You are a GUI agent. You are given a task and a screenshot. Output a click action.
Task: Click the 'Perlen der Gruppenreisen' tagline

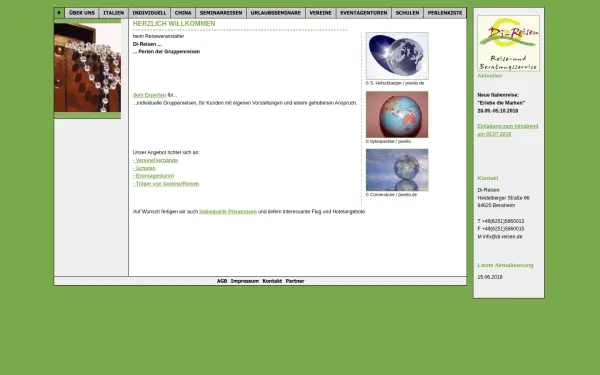pos(166,52)
